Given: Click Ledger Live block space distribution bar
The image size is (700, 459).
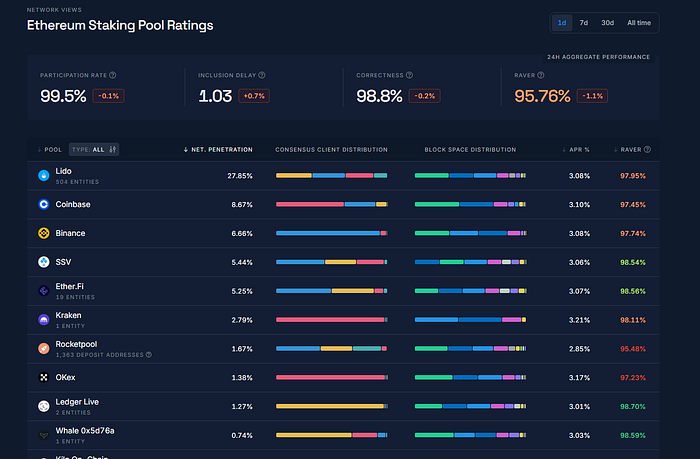Looking at the screenshot, I should pos(471,406).
